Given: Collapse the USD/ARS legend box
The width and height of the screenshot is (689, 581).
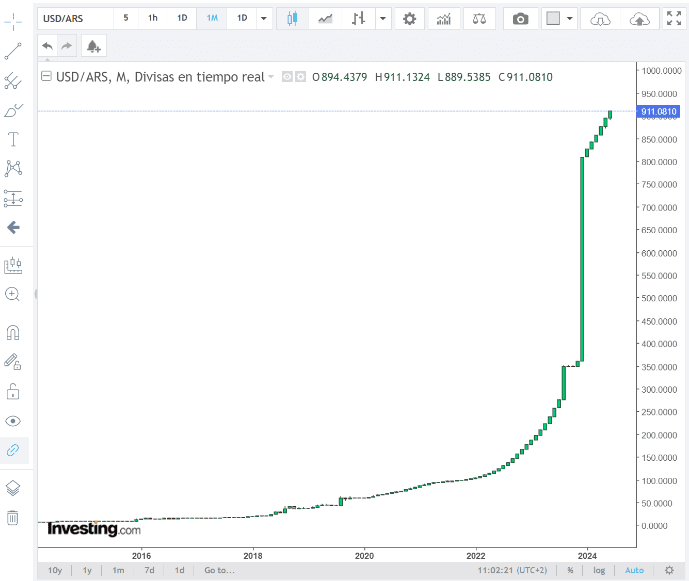Looking at the screenshot, I should point(46,76).
